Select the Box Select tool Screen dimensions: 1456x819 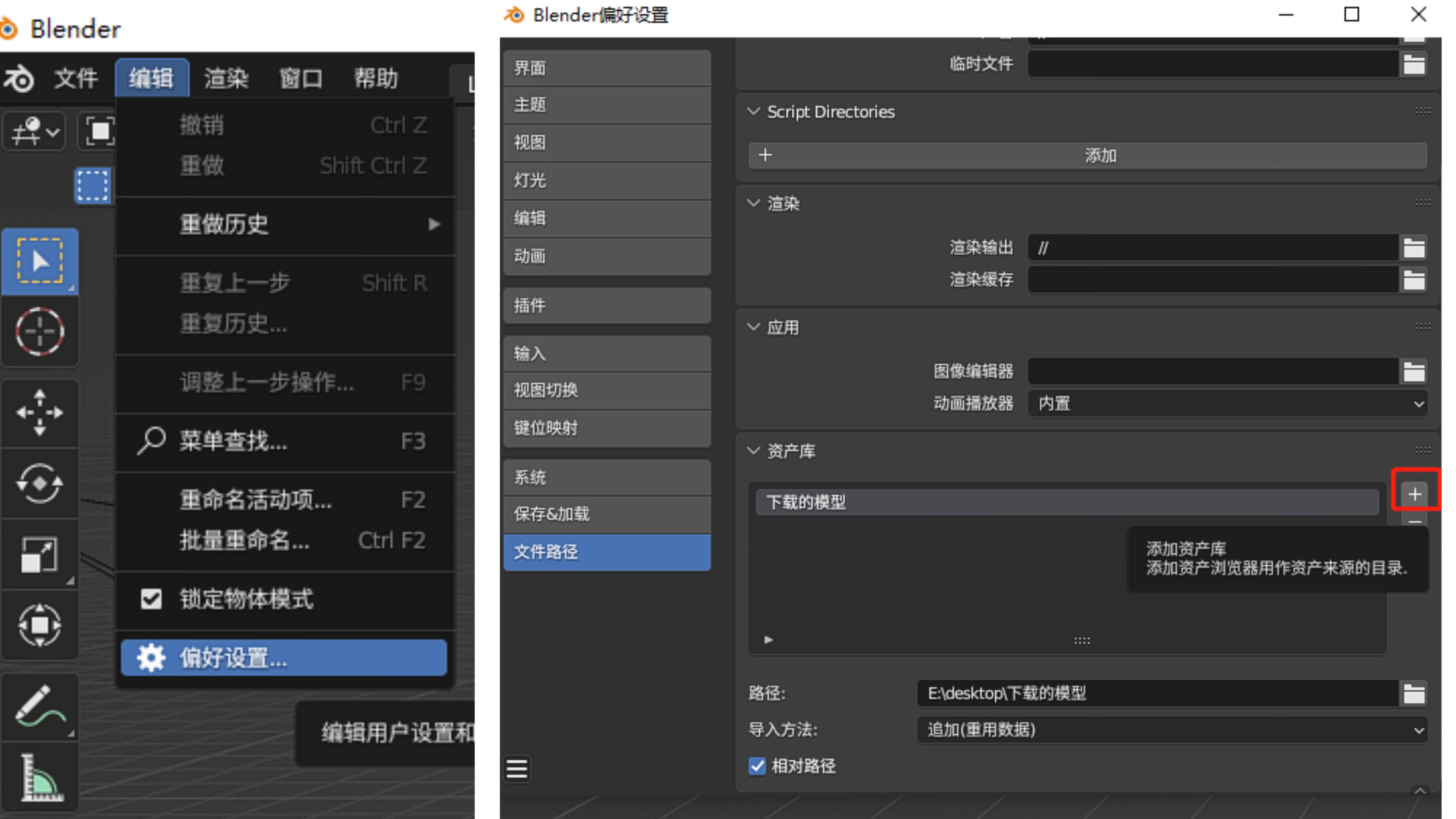pyautogui.click(x=39, y=261)
